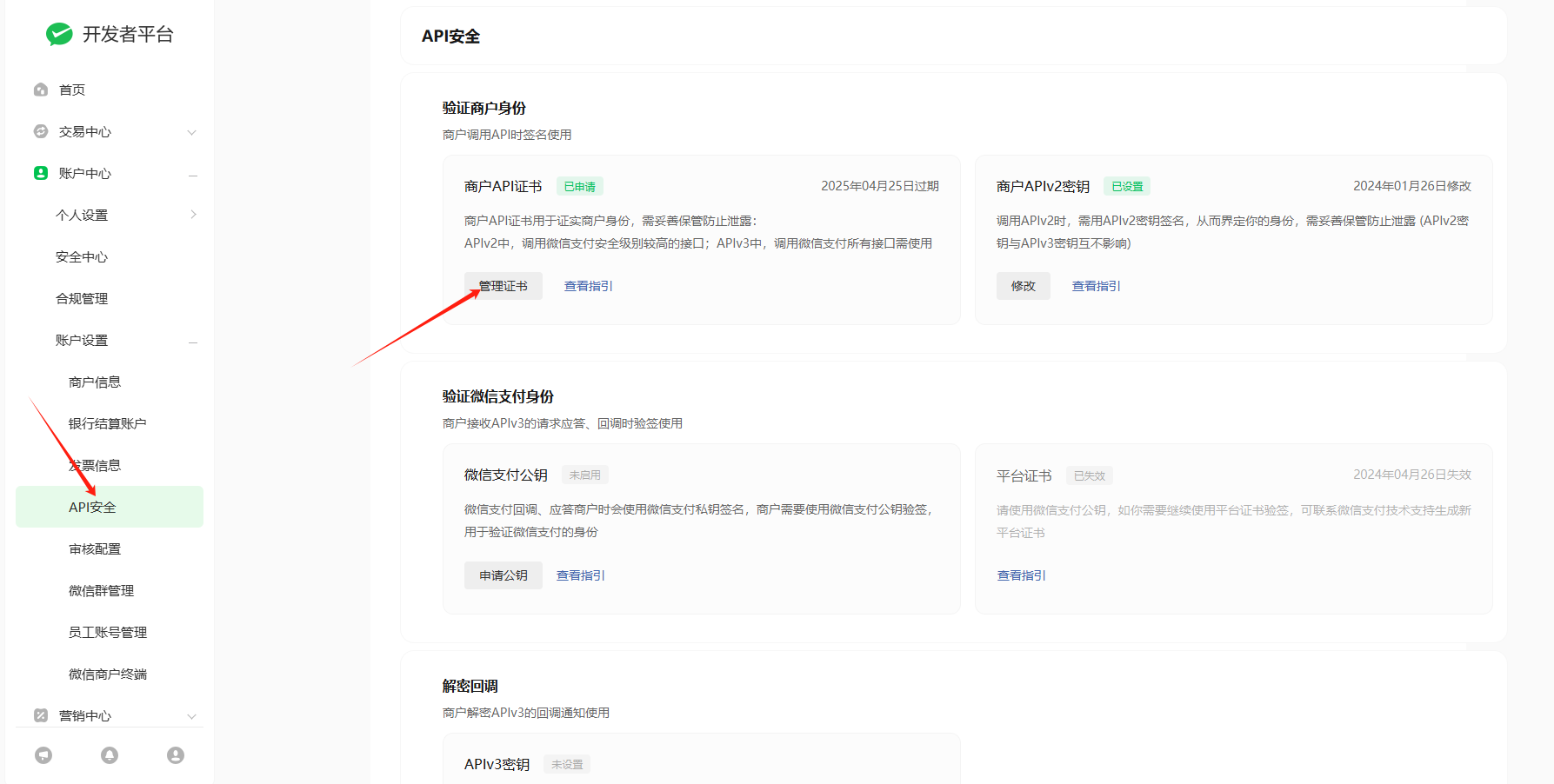
Task: Click the green 账户中心 person icon
Action: click(41, 173)
